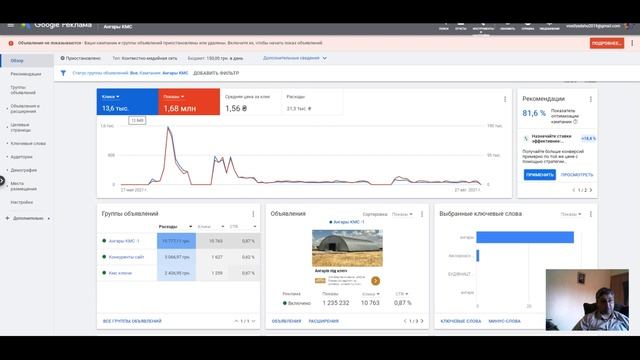Screen dimensions: 640x360
Task: Click the longest blue keyword bar
Action: [x=525, y=237]
